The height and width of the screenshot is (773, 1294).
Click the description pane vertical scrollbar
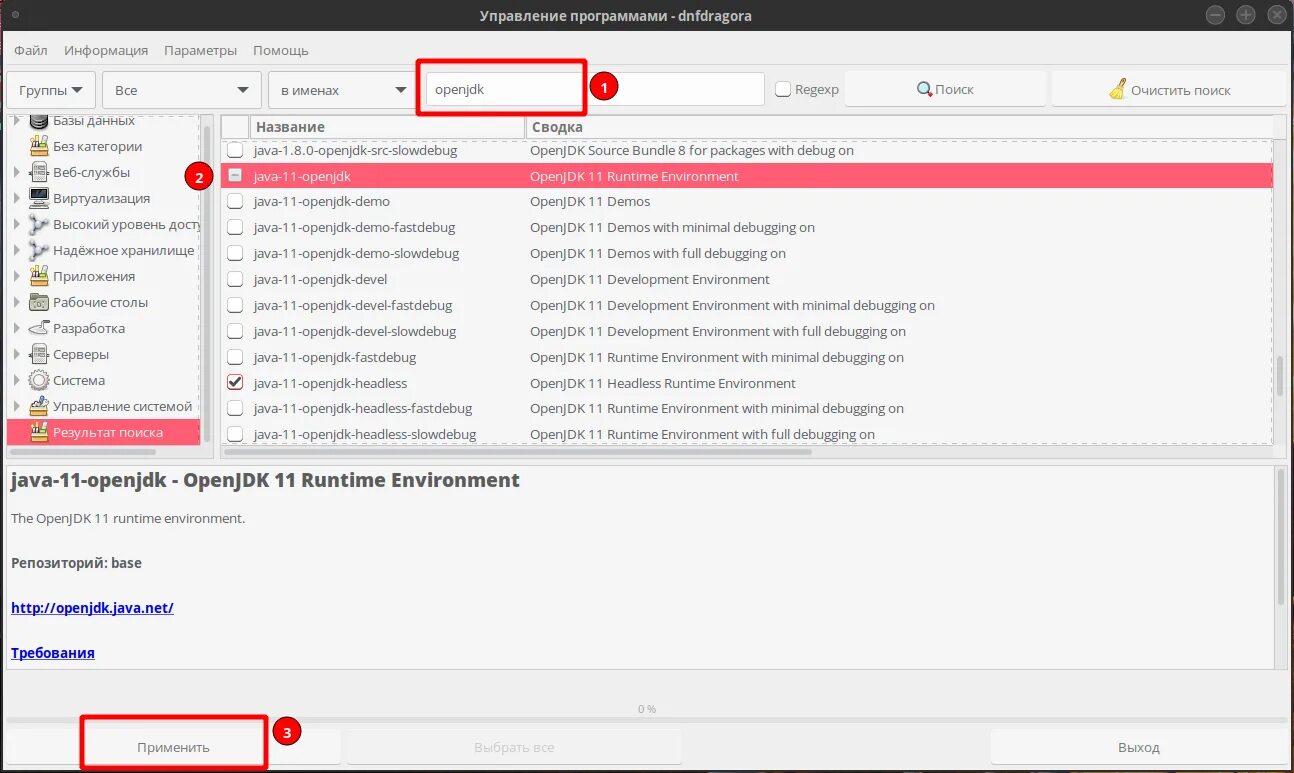1281,536
